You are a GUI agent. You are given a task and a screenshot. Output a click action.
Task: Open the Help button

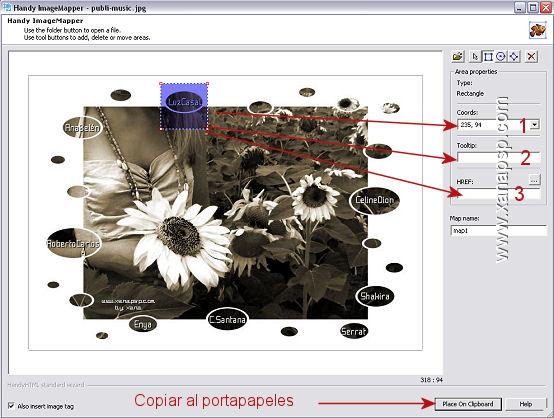coord(525,404)
